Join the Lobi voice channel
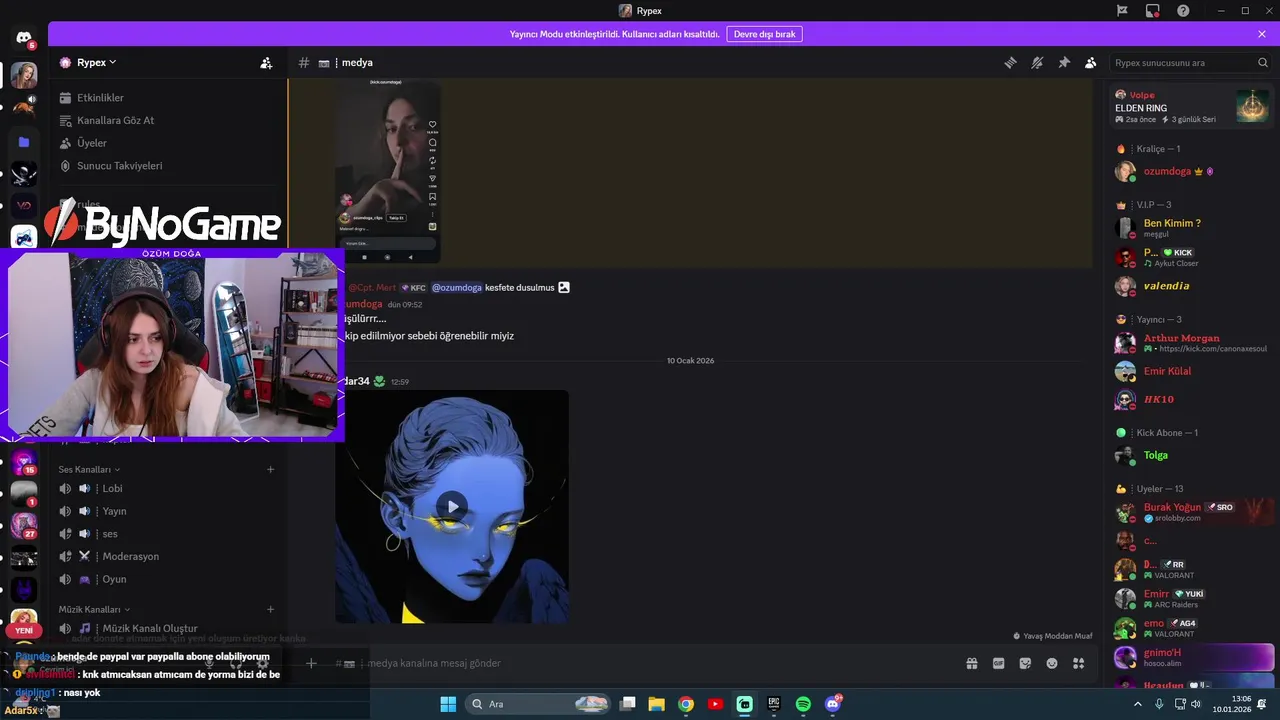 (x=112, y=488)
